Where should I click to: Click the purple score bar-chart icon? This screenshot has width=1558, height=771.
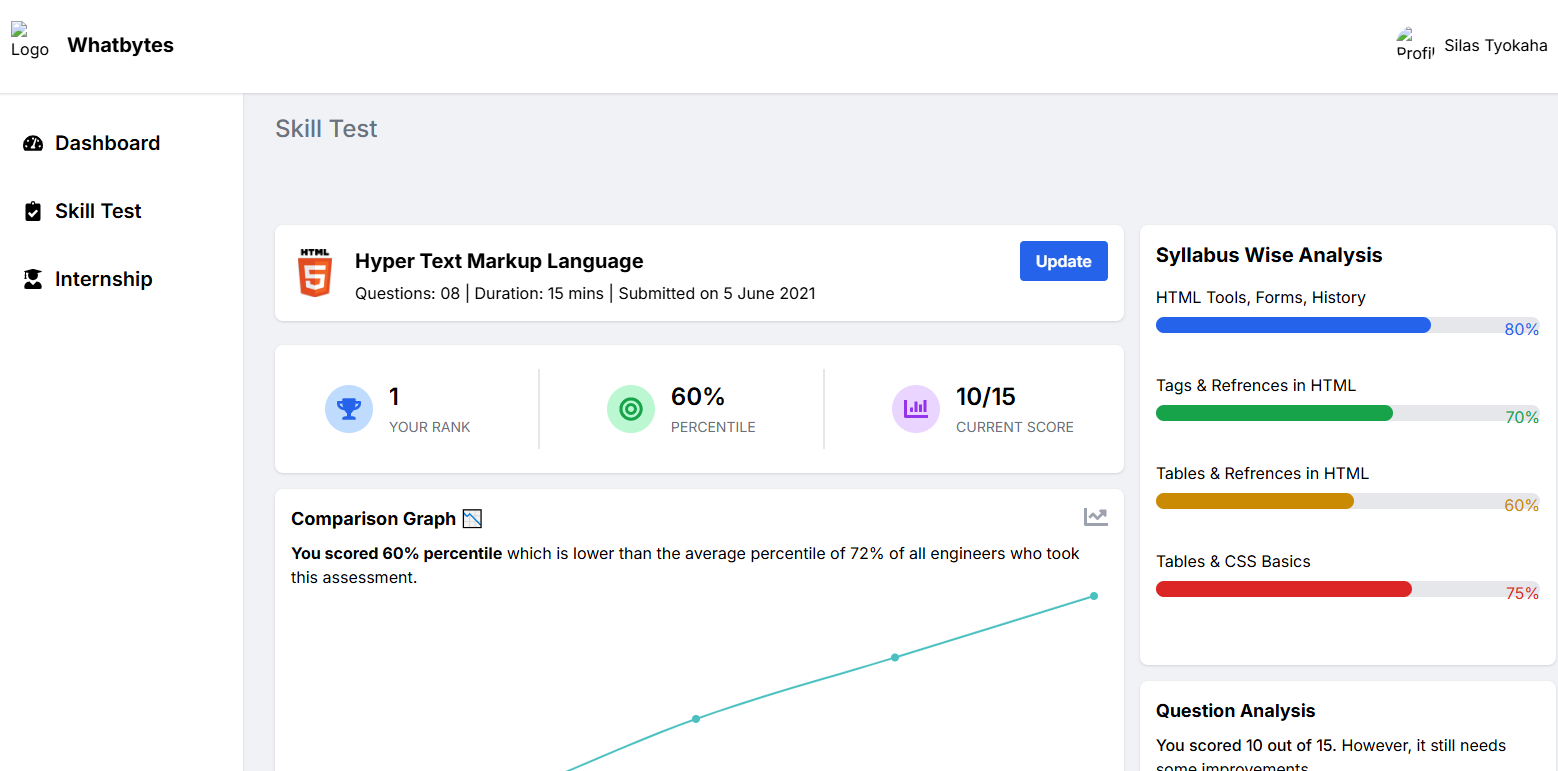pyautogui.click(x=915, y=409)
